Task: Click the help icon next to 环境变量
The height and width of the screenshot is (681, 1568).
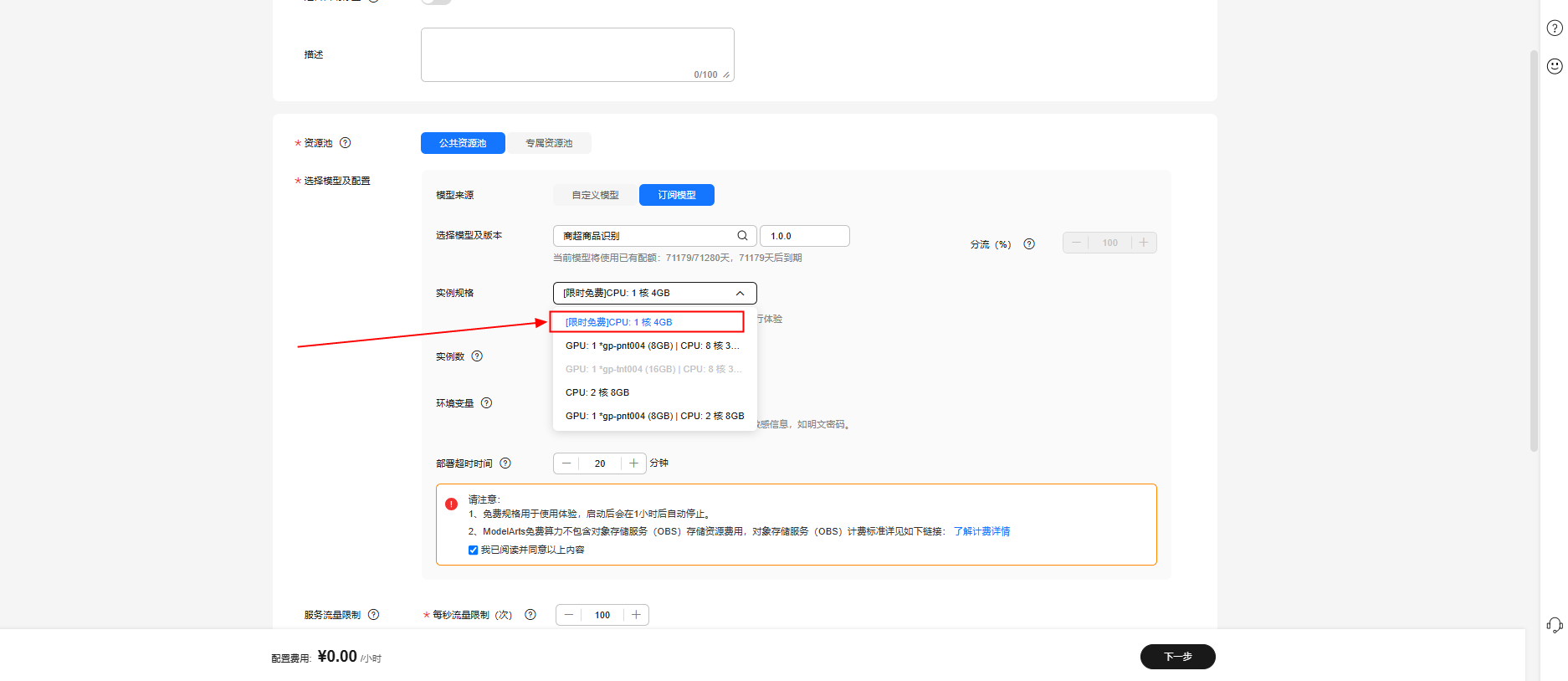Action: click(486, 403)
